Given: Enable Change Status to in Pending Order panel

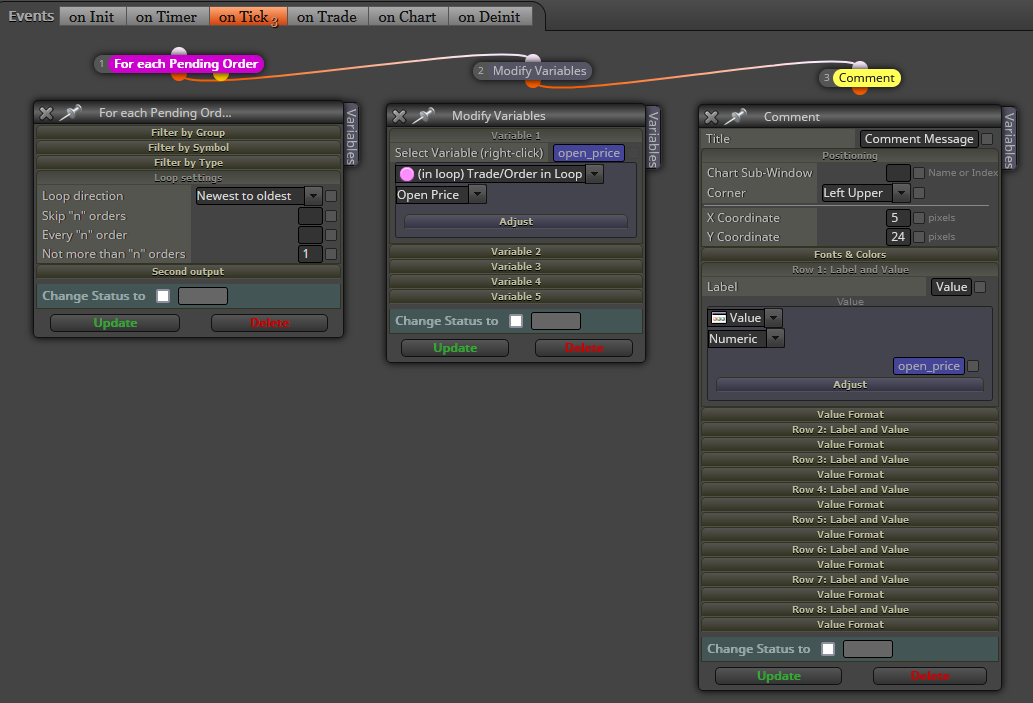Looking at the screenshot, I should 163,296.
